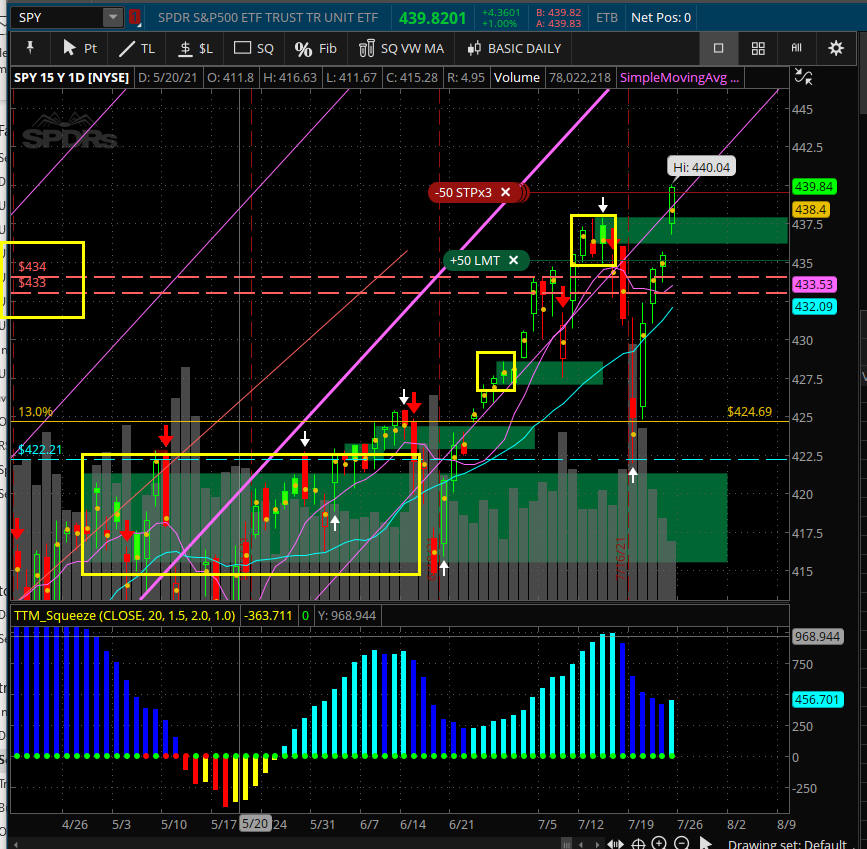
Task: Select the Fibonacci retracement (Fib) tool
Action: tap(316, 48)
